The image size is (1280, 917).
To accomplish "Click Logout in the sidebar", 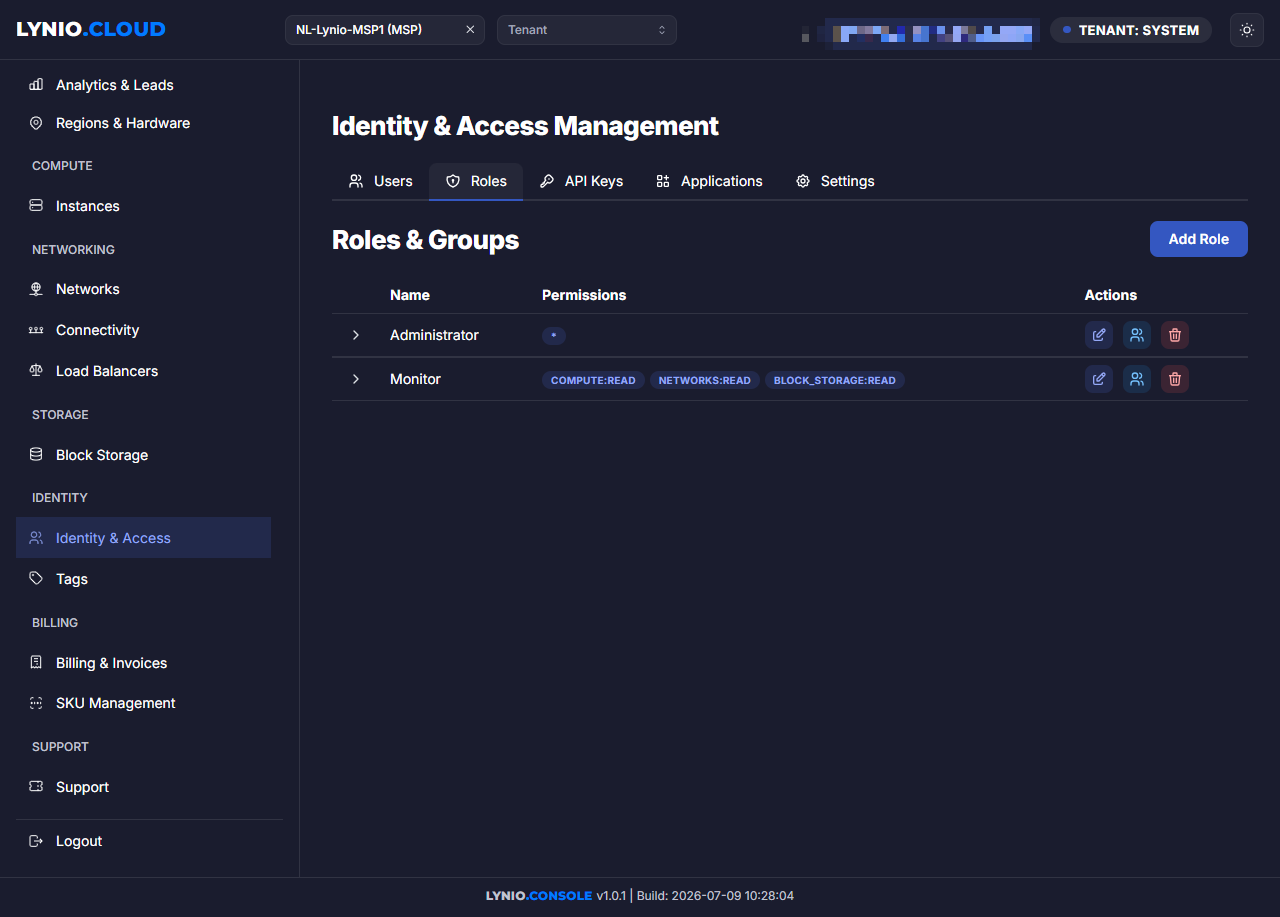I will point(143,841).
